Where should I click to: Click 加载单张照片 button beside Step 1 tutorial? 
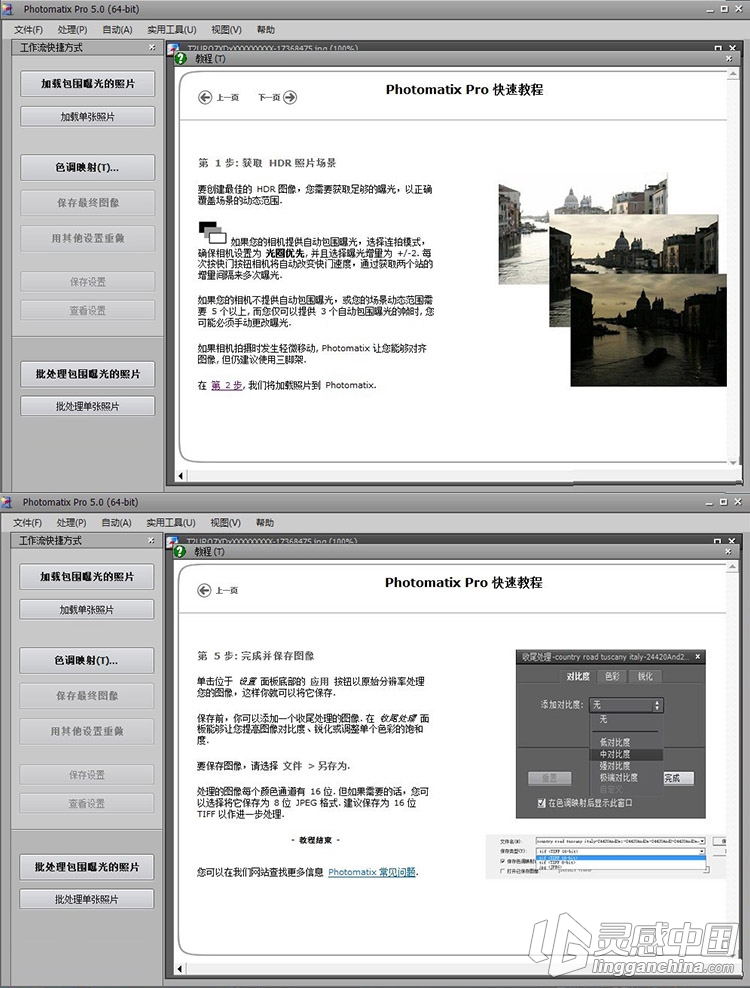[x=88, y=117]
